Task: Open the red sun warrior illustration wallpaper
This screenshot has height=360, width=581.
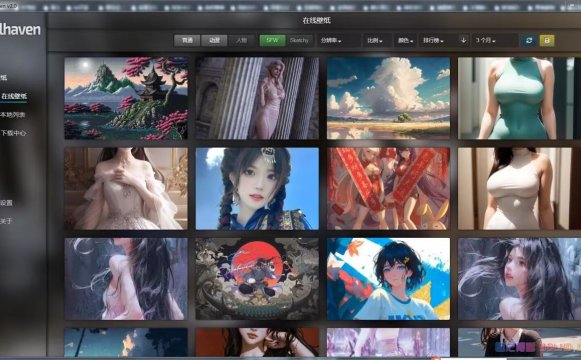Action: tap(257, 279)
